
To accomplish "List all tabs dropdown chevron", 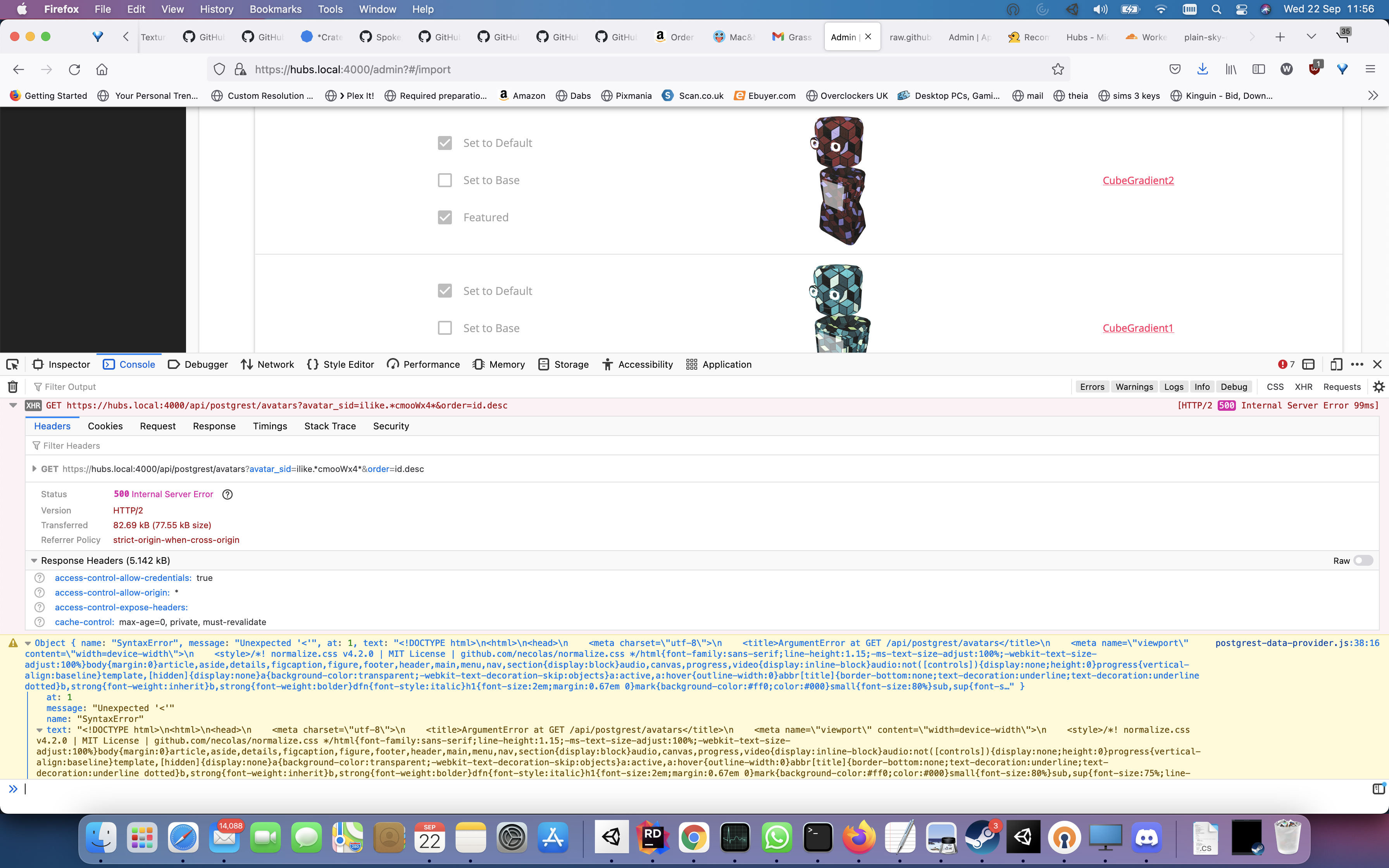I will [1311, 37].
